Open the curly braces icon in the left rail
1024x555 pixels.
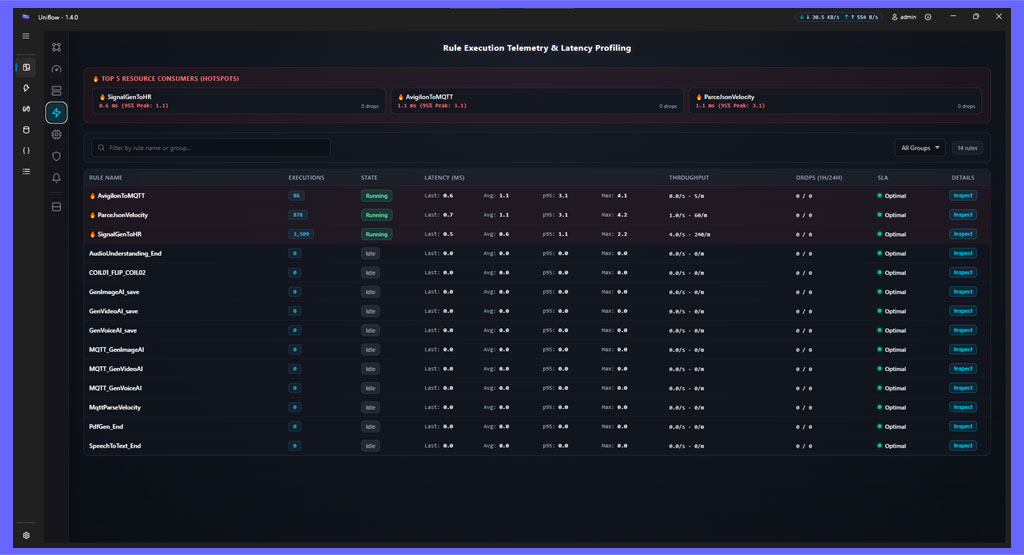(x=26, y=151)
